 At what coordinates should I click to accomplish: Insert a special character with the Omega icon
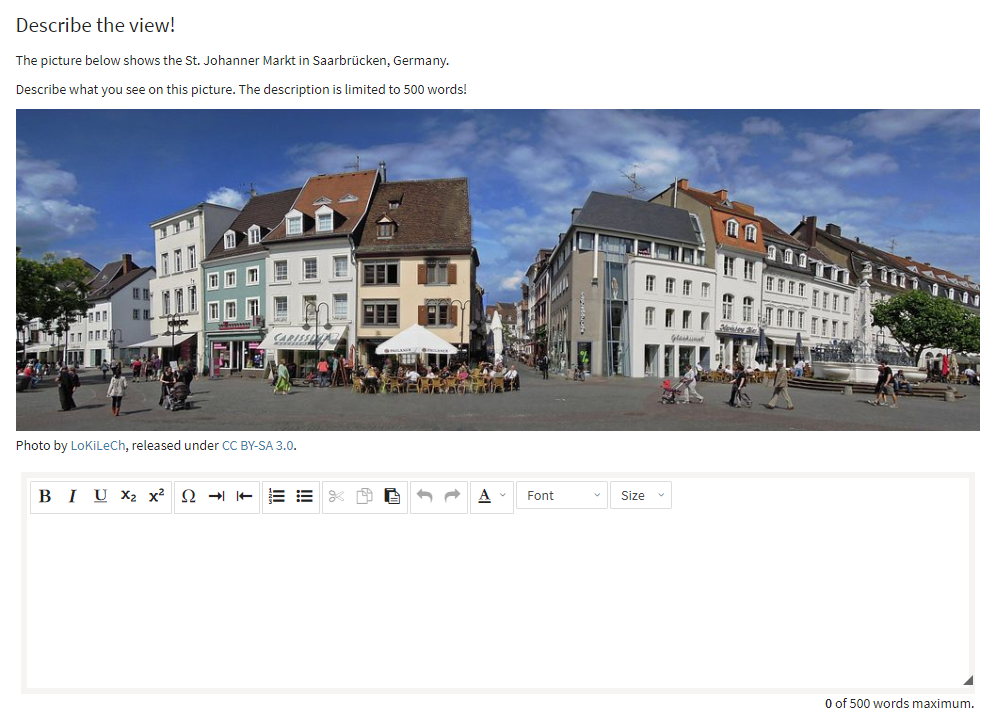tap(188, 496)
